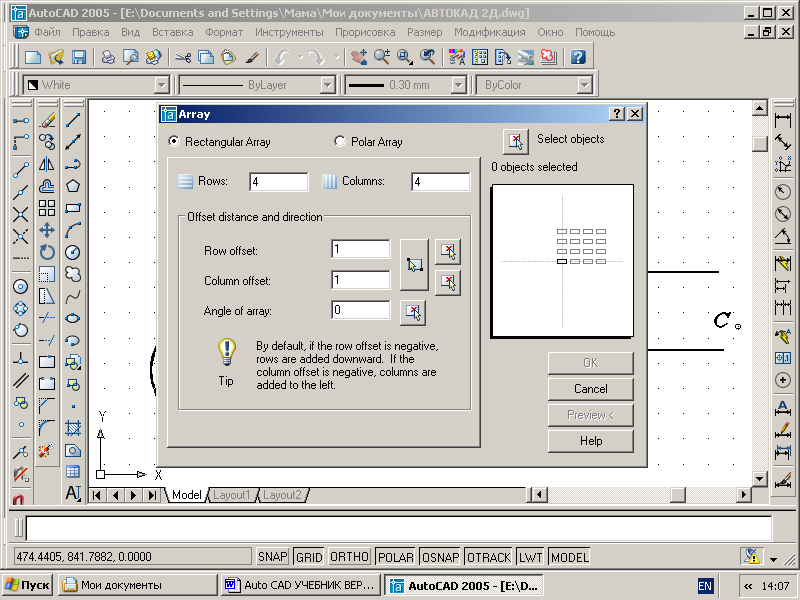Switch to the Layout1 tab
Image resolution: width=800 pixels, height=600 pixels.
click(232, 495)
